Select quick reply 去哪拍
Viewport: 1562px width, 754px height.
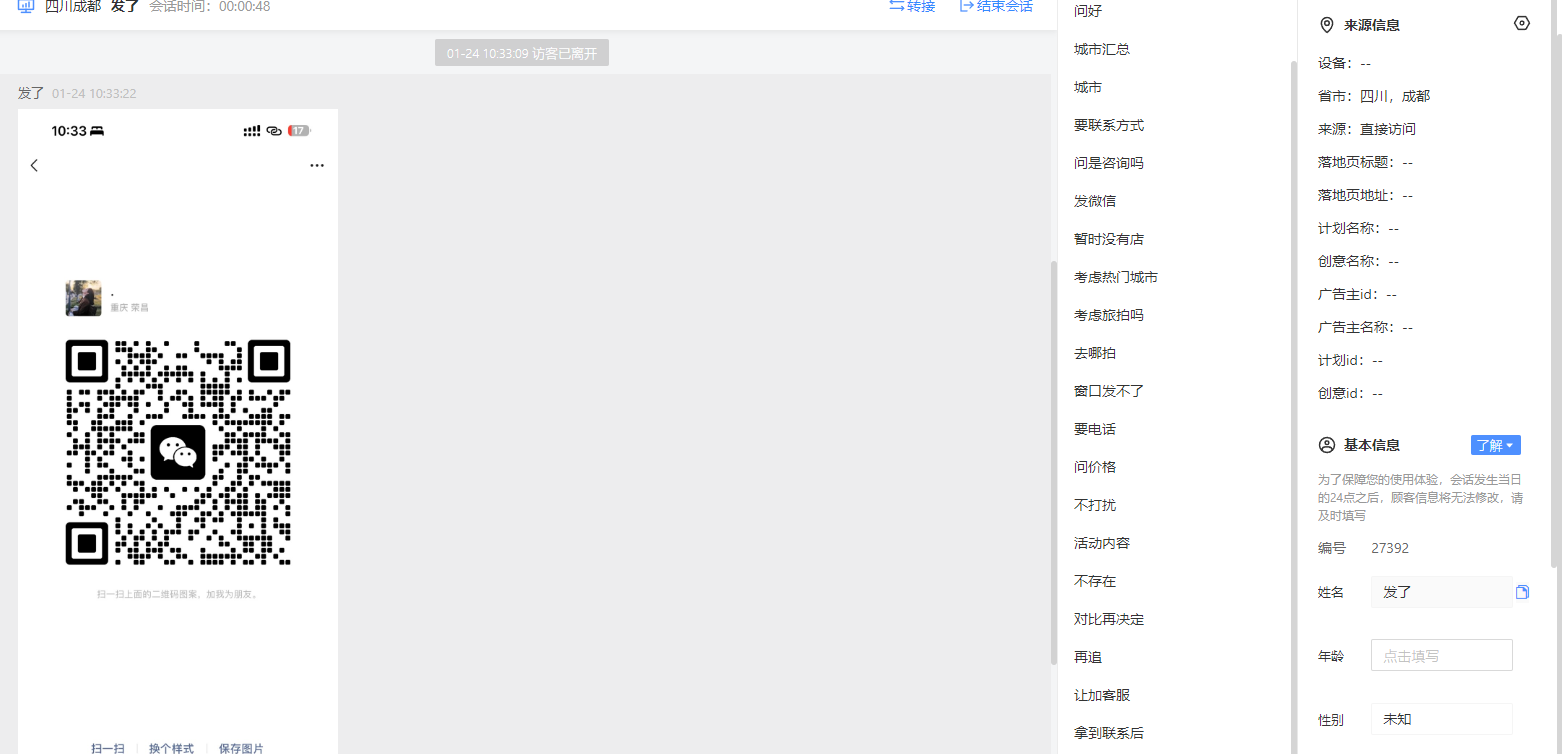1095,353
